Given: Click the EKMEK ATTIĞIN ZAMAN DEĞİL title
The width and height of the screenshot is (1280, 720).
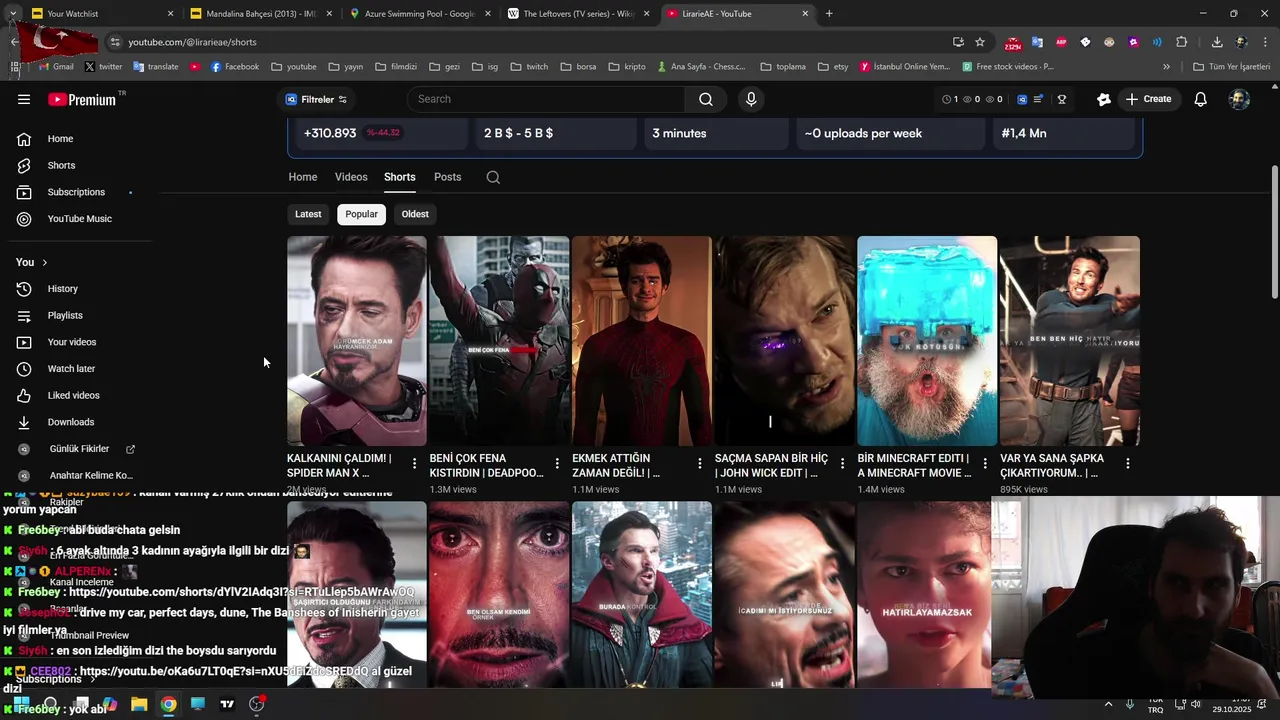Looking at the screenshot, I should point(616,466).
